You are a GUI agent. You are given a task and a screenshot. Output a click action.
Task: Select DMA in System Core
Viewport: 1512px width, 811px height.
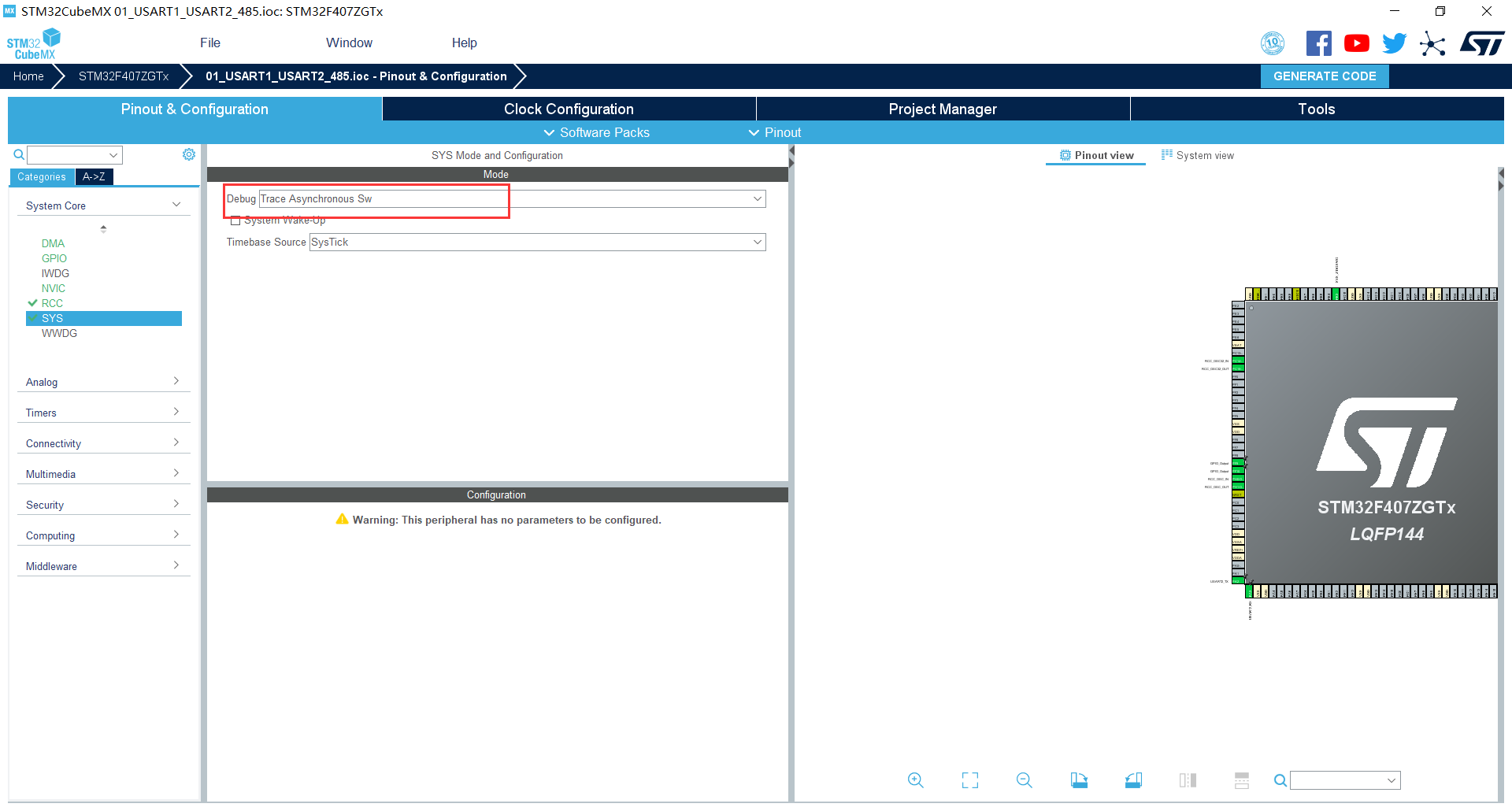53,243
